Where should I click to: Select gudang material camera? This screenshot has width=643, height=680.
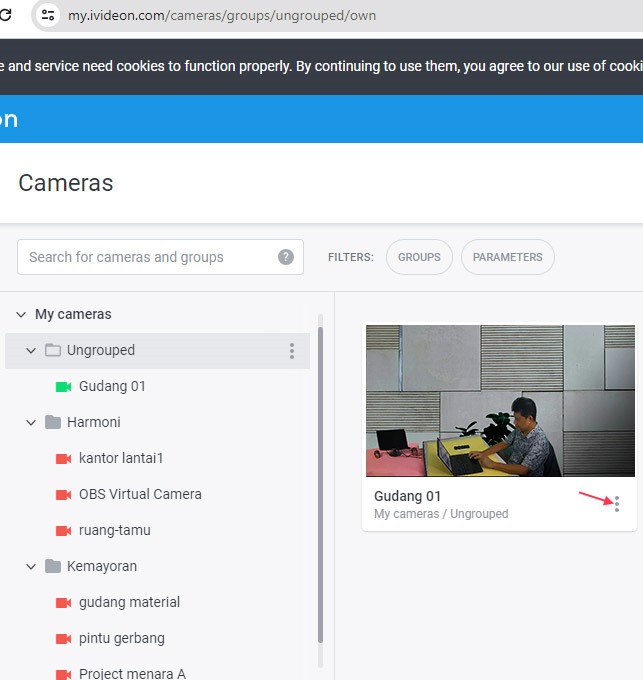click(x=129, y=602)
